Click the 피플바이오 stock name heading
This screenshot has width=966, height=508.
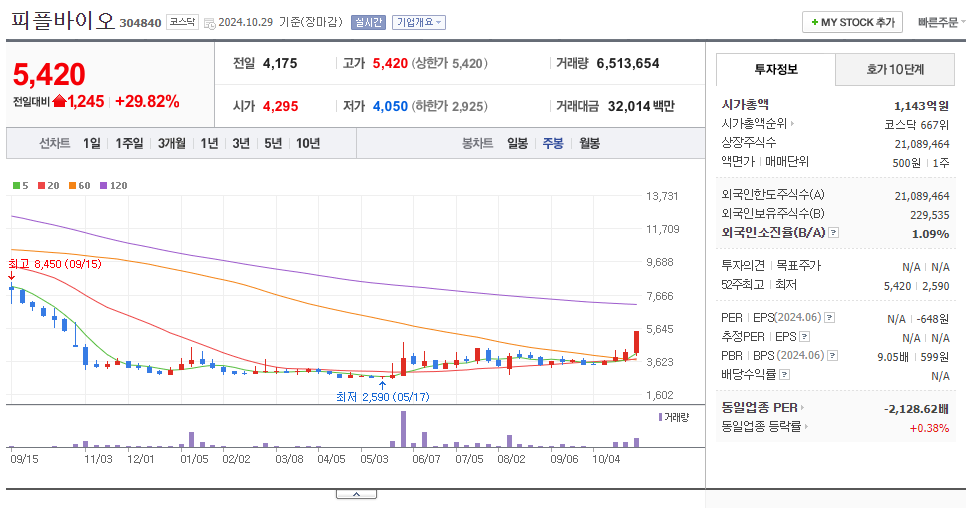coord(63,20)
